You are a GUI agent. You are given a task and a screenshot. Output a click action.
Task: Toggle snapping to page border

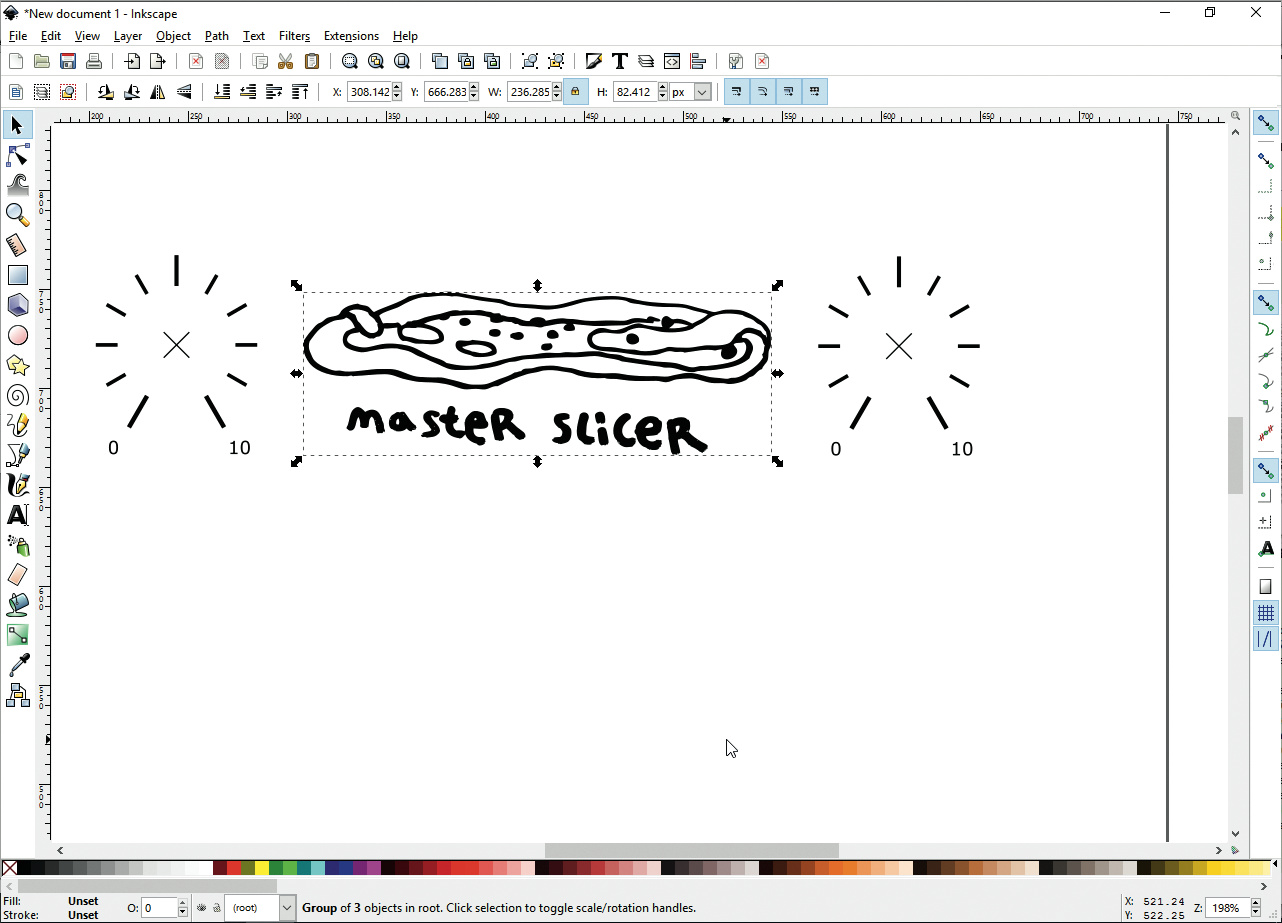point(1266,587)
